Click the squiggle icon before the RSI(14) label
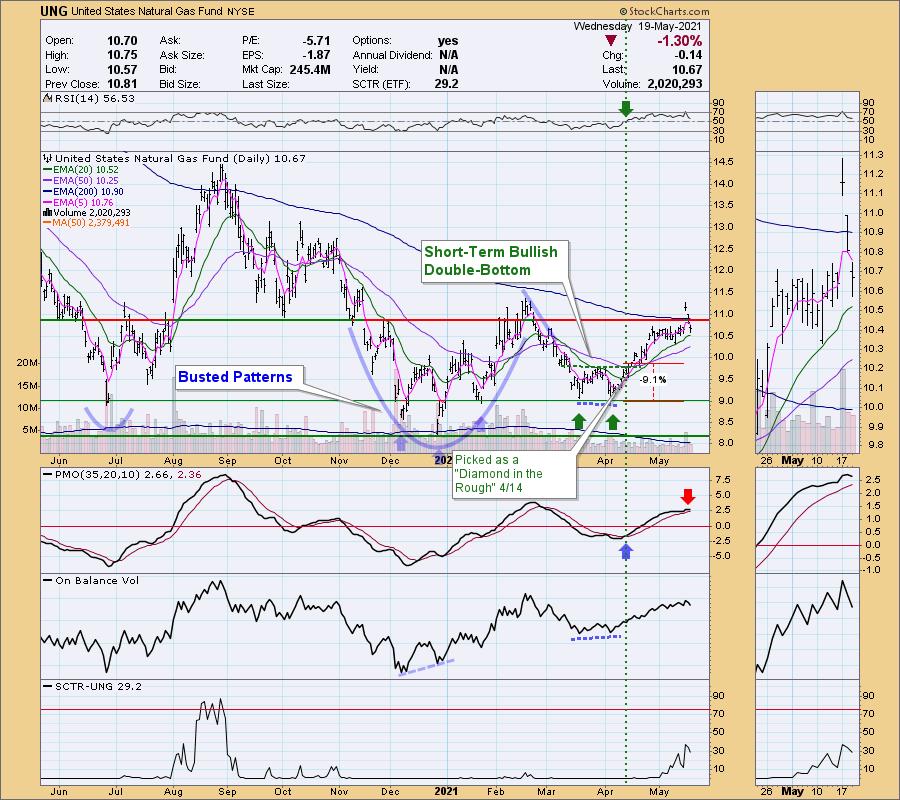 point(48,98)
